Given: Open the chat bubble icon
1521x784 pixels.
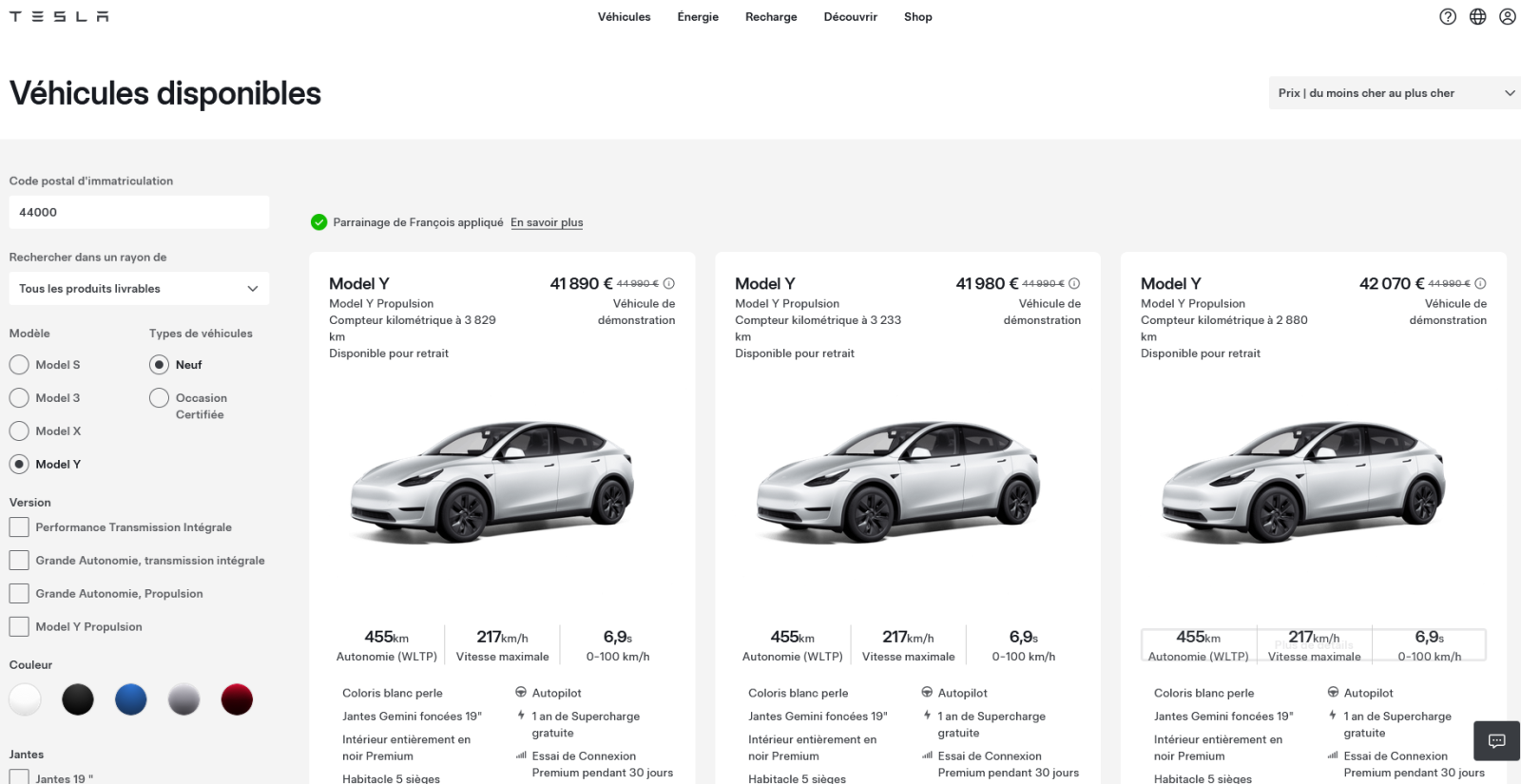Looking at the screenshot, I should (1496, 741).
